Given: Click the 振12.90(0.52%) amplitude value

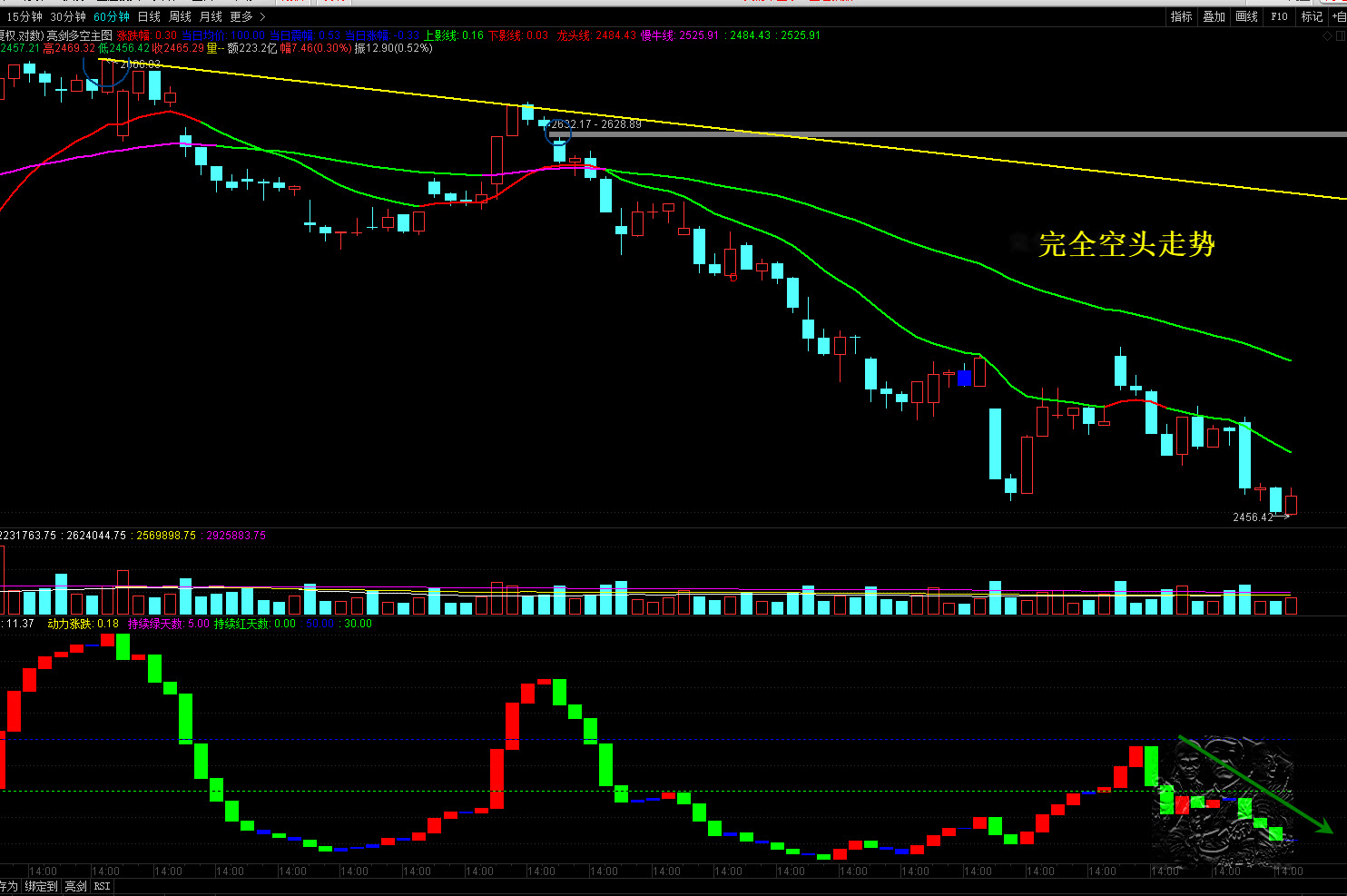Looking at the screenshot, I should point(393,48).
